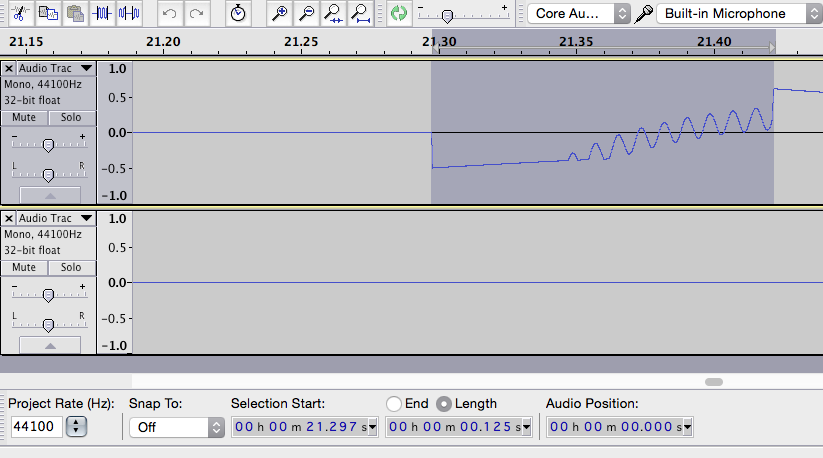Close the first audio track
The image size is (823, 458).
point(9,68)
